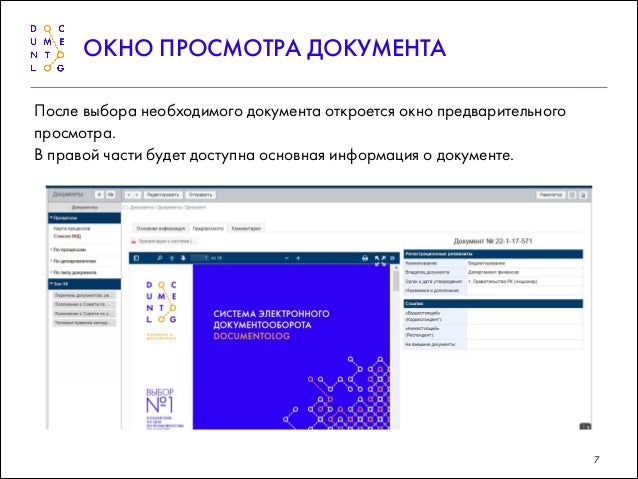Open the Основная информация tab
Image resolution: width=638 pixels, height=479 pixels.
pos(160,228)
